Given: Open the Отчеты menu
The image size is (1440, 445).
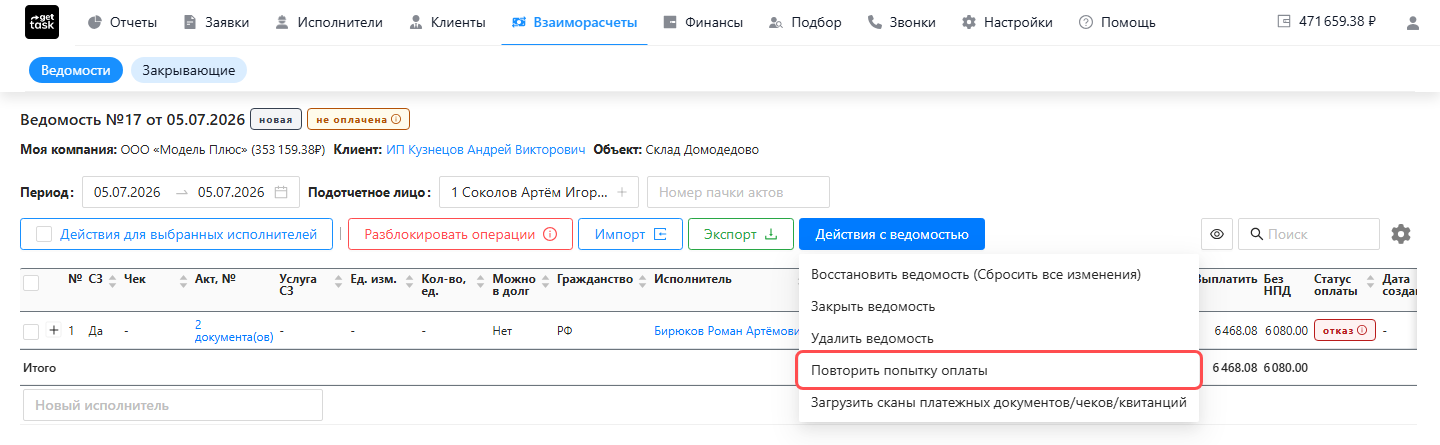Looking at the screenshot, I should 122,22.
